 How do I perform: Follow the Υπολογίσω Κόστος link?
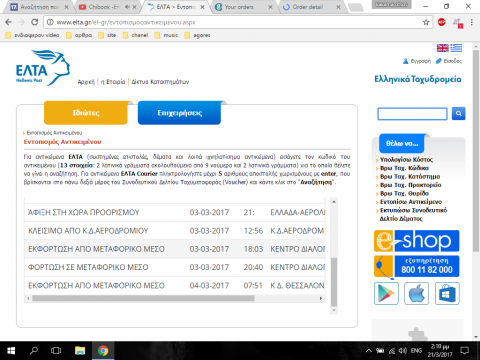406,160
